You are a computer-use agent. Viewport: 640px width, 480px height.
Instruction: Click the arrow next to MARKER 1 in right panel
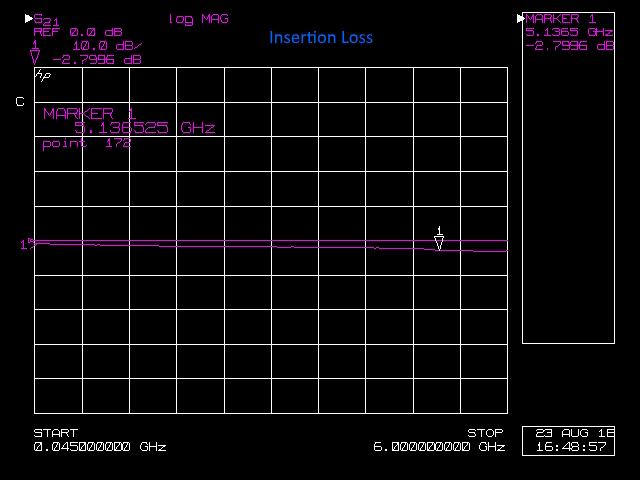tap(520, 18)
